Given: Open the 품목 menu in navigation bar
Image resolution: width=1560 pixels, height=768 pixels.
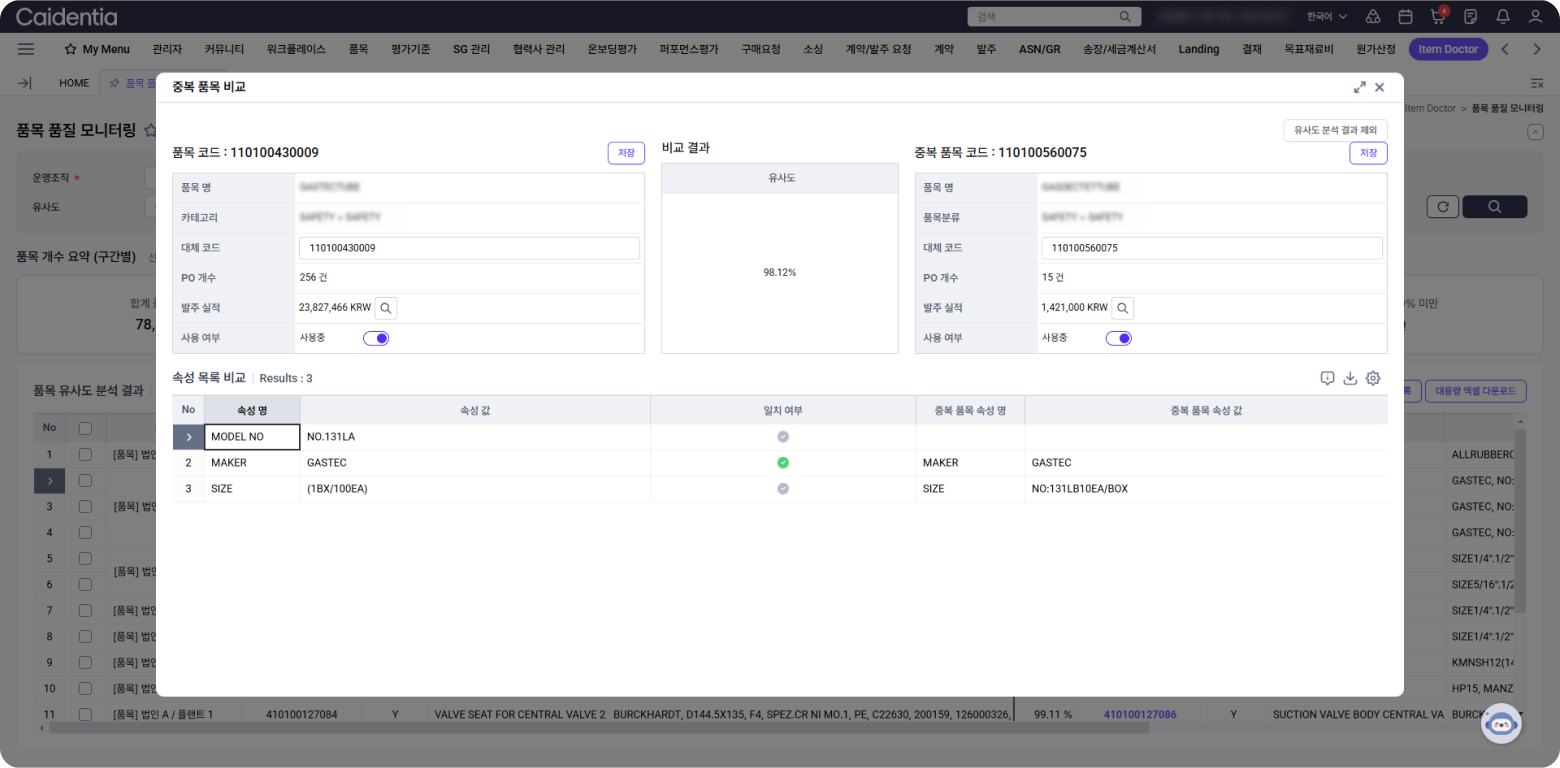Looking at the screenshot, I should tap(358, 49).
